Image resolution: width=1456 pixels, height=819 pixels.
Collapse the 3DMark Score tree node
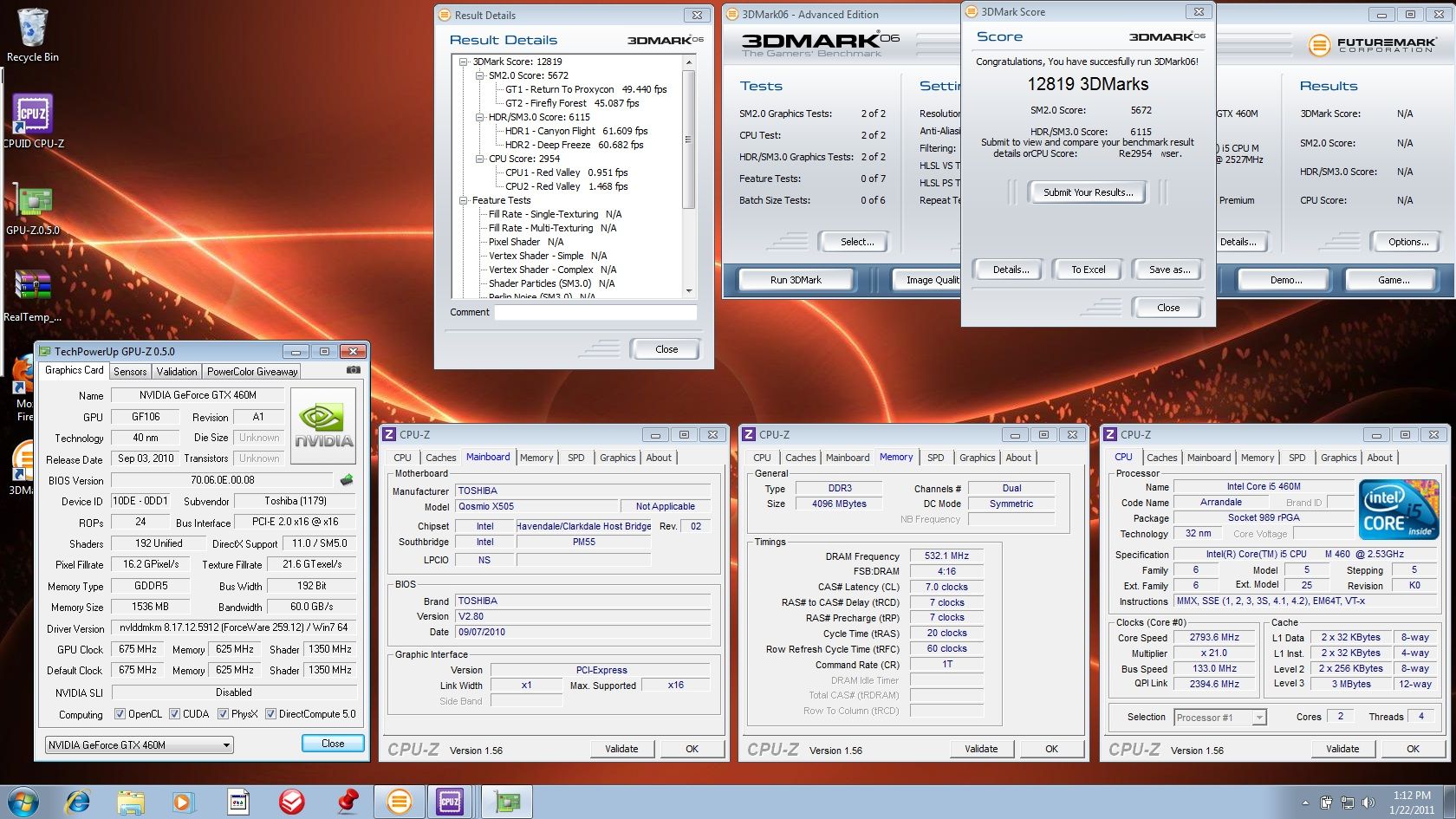[x=464, y=62]
